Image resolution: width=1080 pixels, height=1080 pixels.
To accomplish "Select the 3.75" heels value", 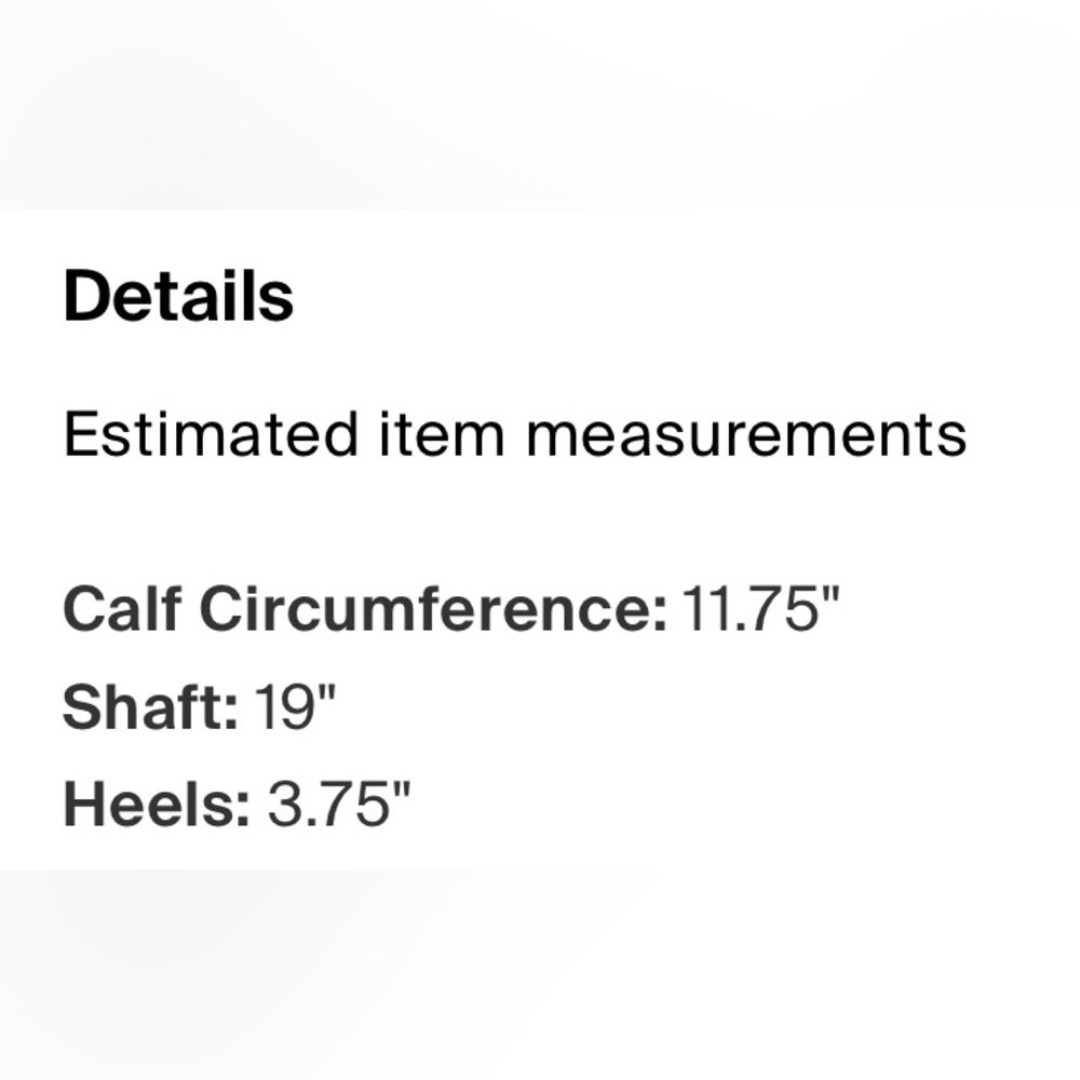I will click(x=339, y=804).
